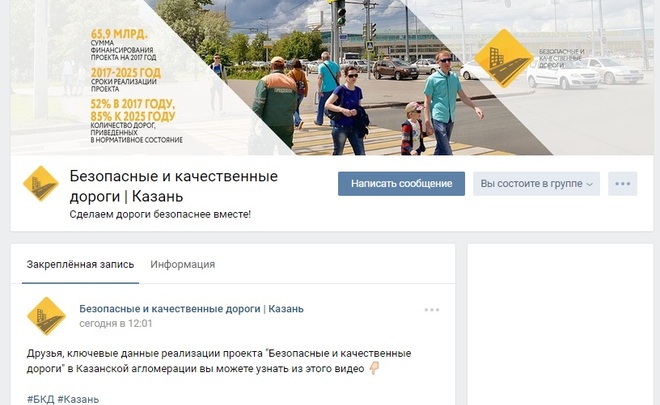Switch to 'Информация' tab
Viewport: 660px width, 405px height.
pos(183,264)
